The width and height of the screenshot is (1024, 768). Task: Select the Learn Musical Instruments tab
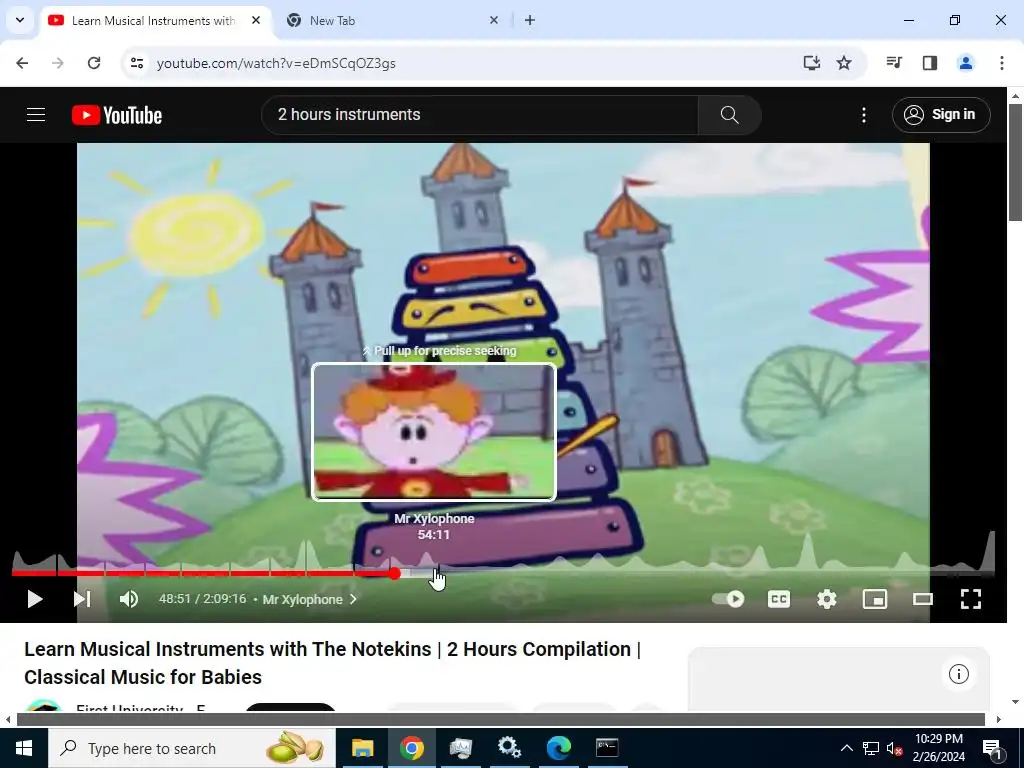click(153, 21)
